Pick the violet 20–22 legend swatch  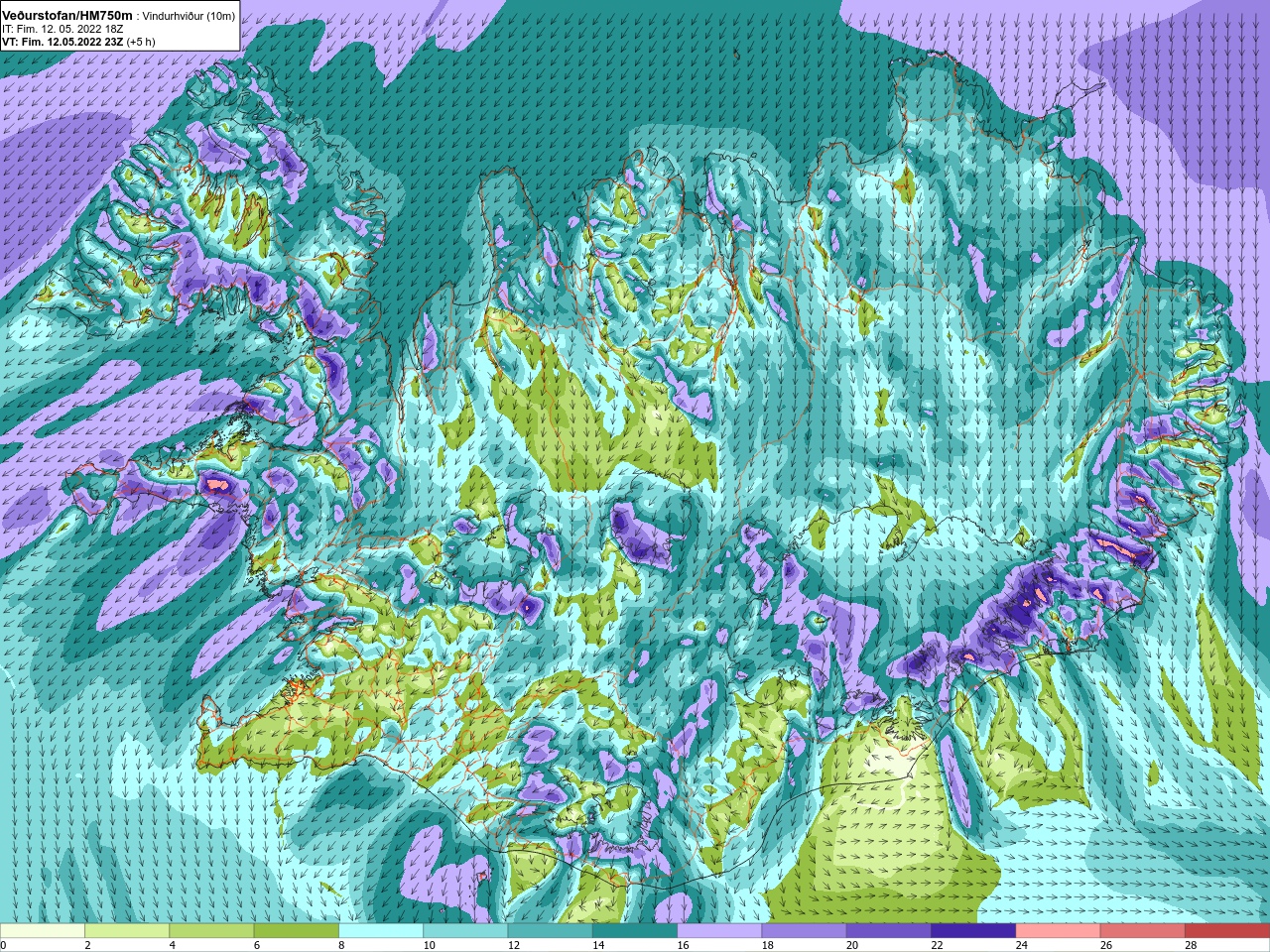point(888,931)
